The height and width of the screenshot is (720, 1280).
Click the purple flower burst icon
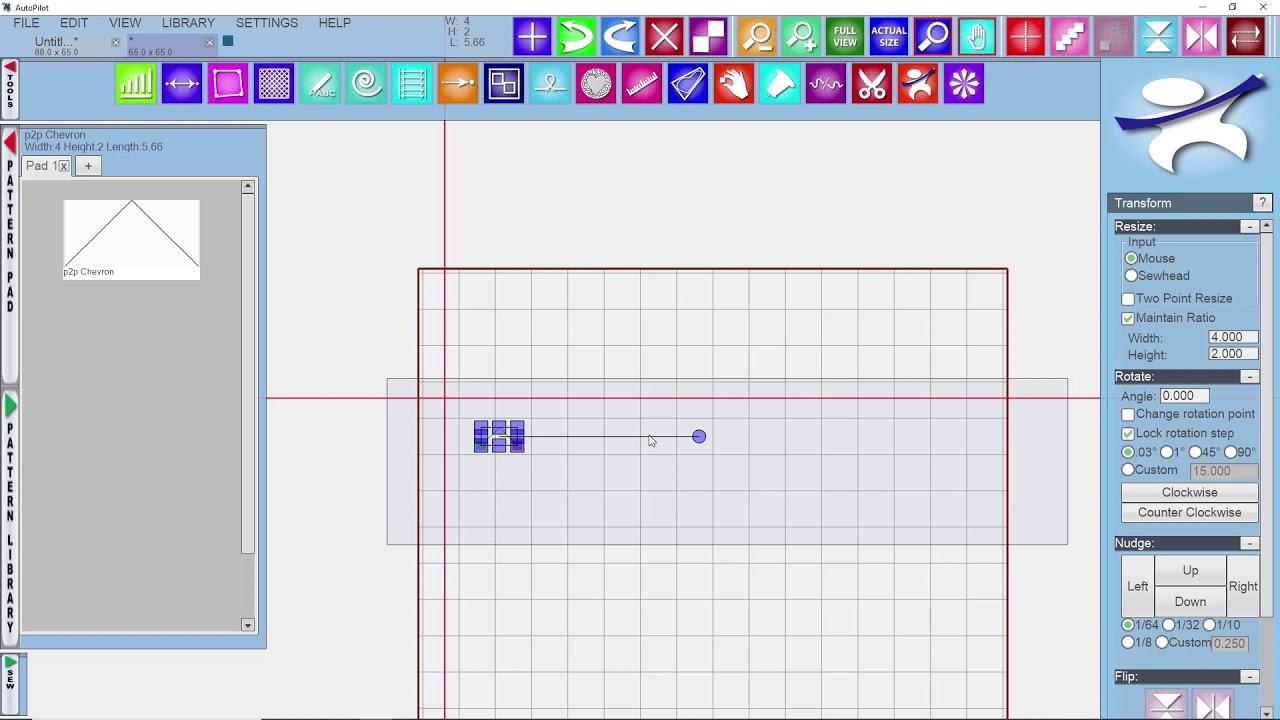point(964,84)
